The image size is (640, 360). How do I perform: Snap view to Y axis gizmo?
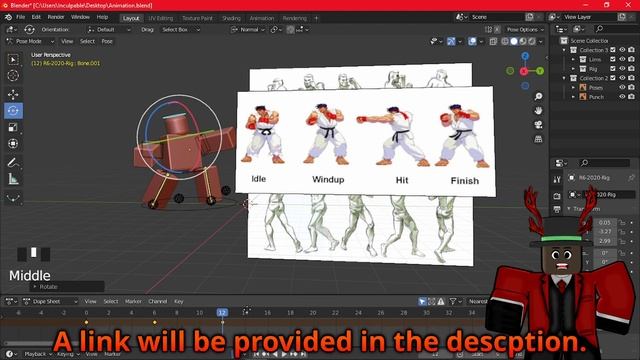pos(540,71)
